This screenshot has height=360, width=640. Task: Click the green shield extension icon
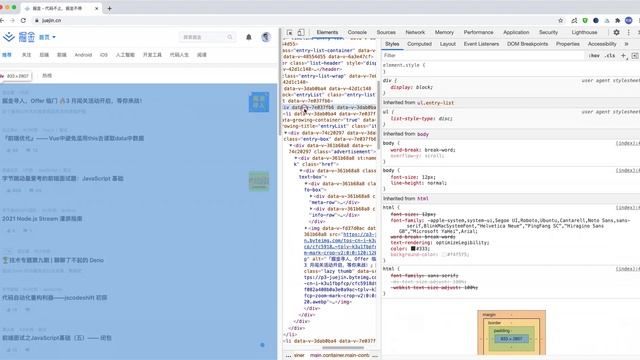(x=585, y=20)
